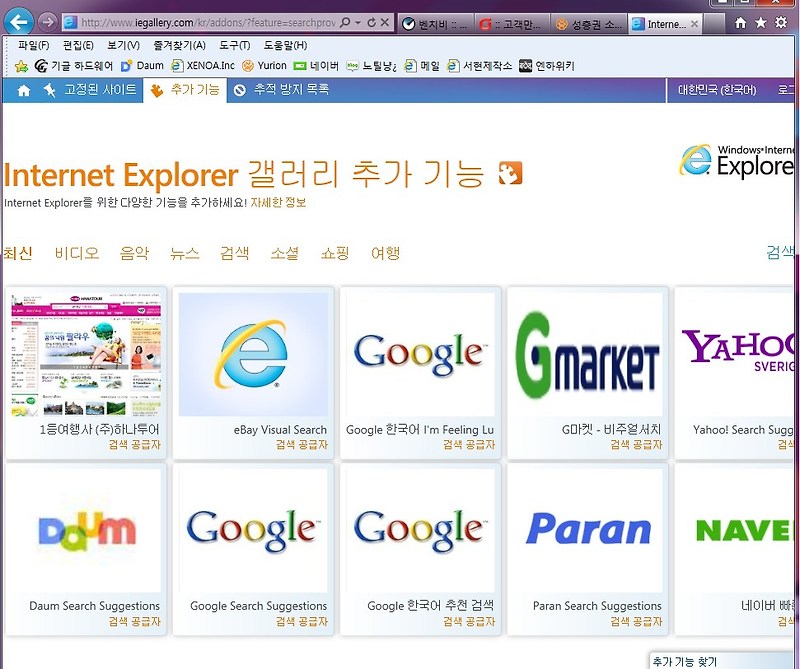800x669 pixels.
Task: Open the Google Search Suggestions tile
Action: click(253, 549)
